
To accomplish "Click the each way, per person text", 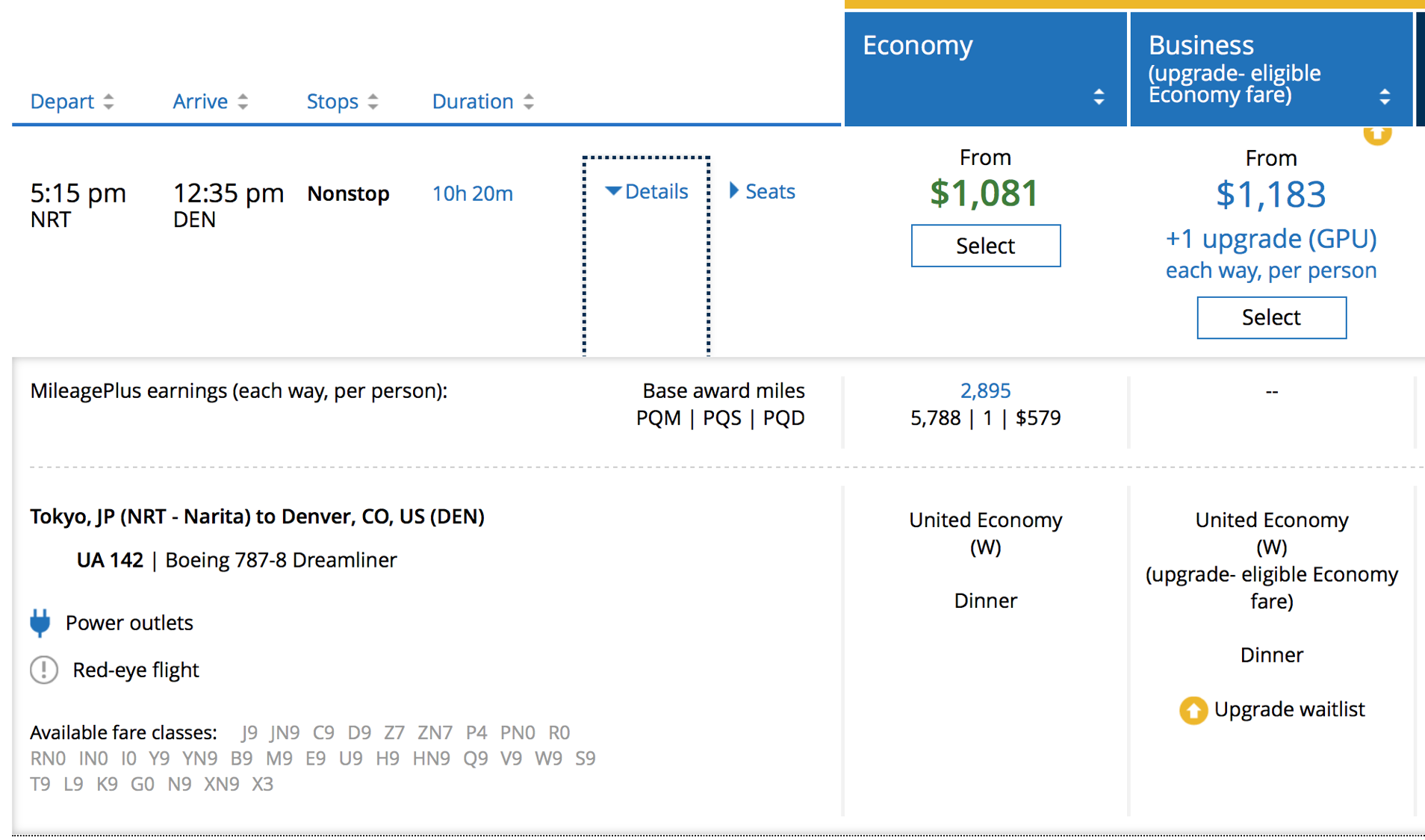I will [1271, 270].
